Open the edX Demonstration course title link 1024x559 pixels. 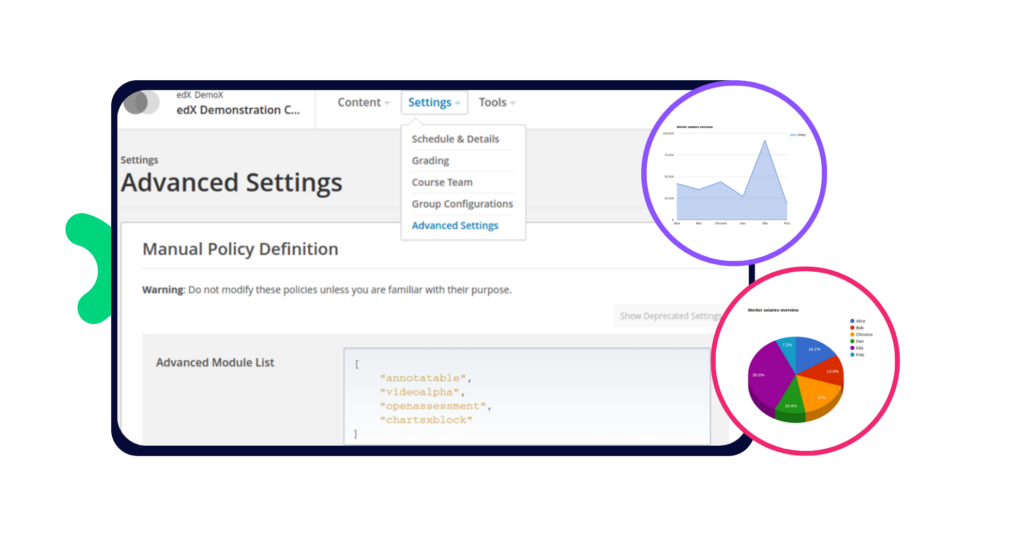pyautogui.click(x=237, y=110)
